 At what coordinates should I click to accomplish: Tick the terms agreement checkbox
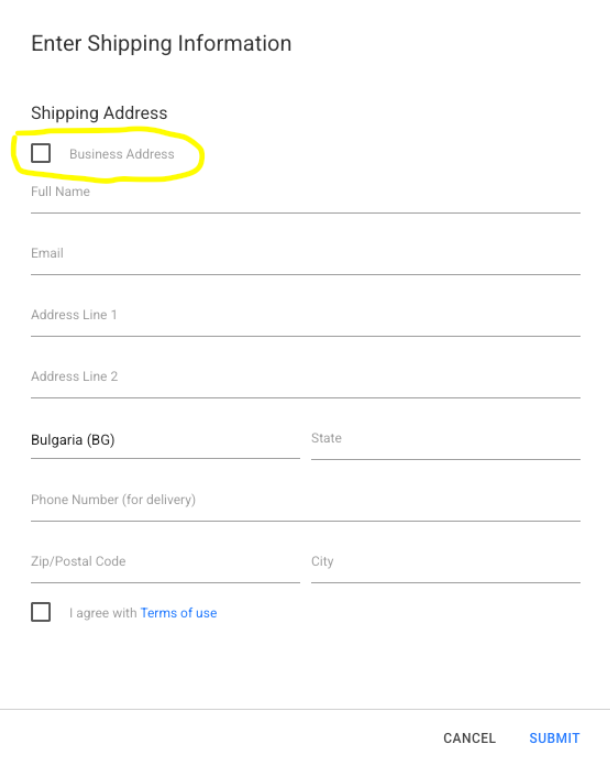(41, 612)
